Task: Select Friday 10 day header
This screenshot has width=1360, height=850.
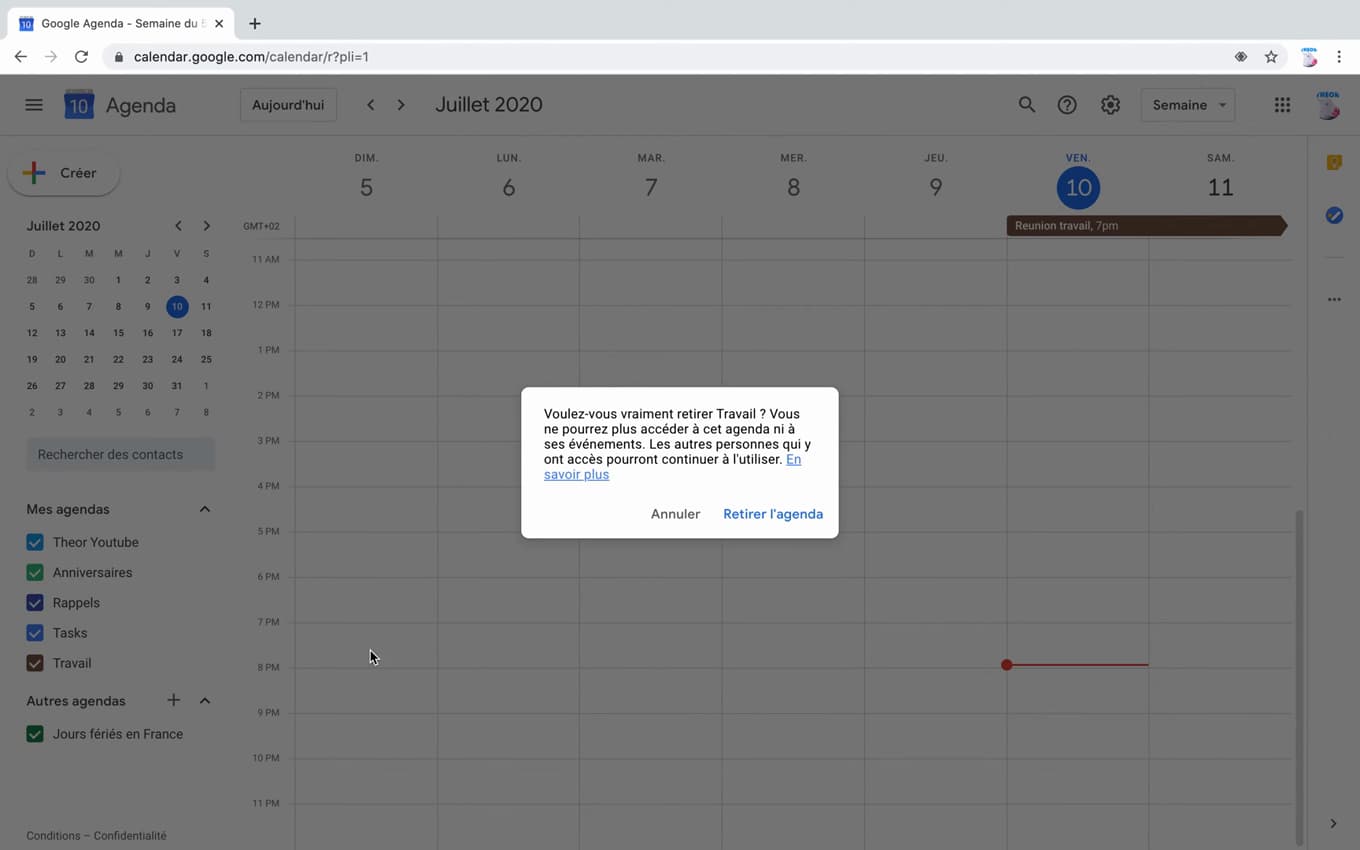Action: pyautogui.click(x=1078, y=187)
